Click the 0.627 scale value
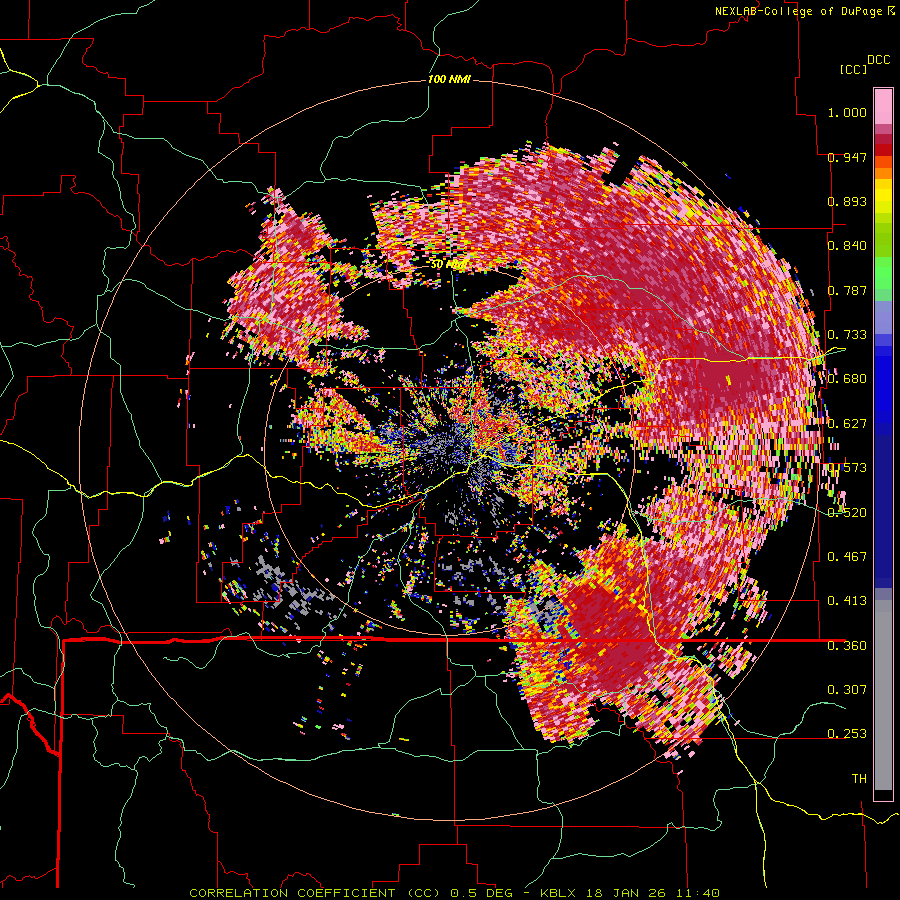900x900 pixels. coord(847,424)
